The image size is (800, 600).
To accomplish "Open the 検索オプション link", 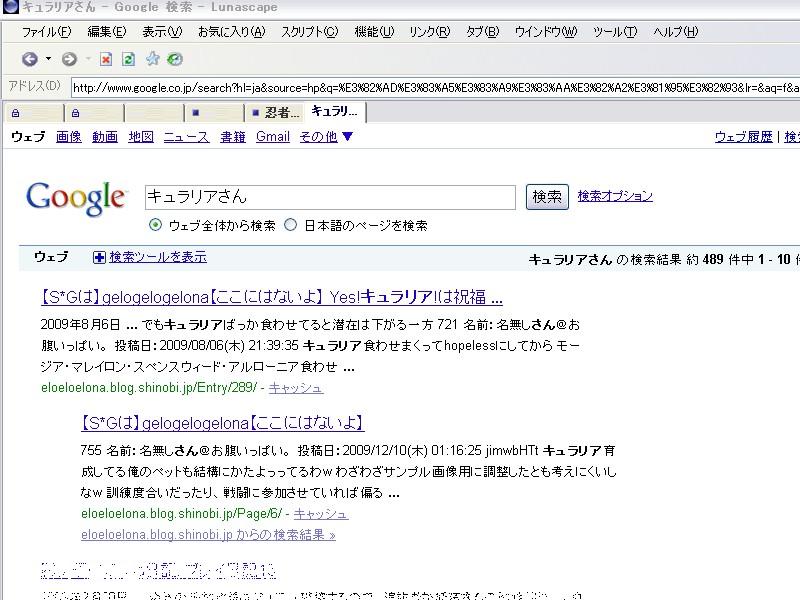I will 615,196.
